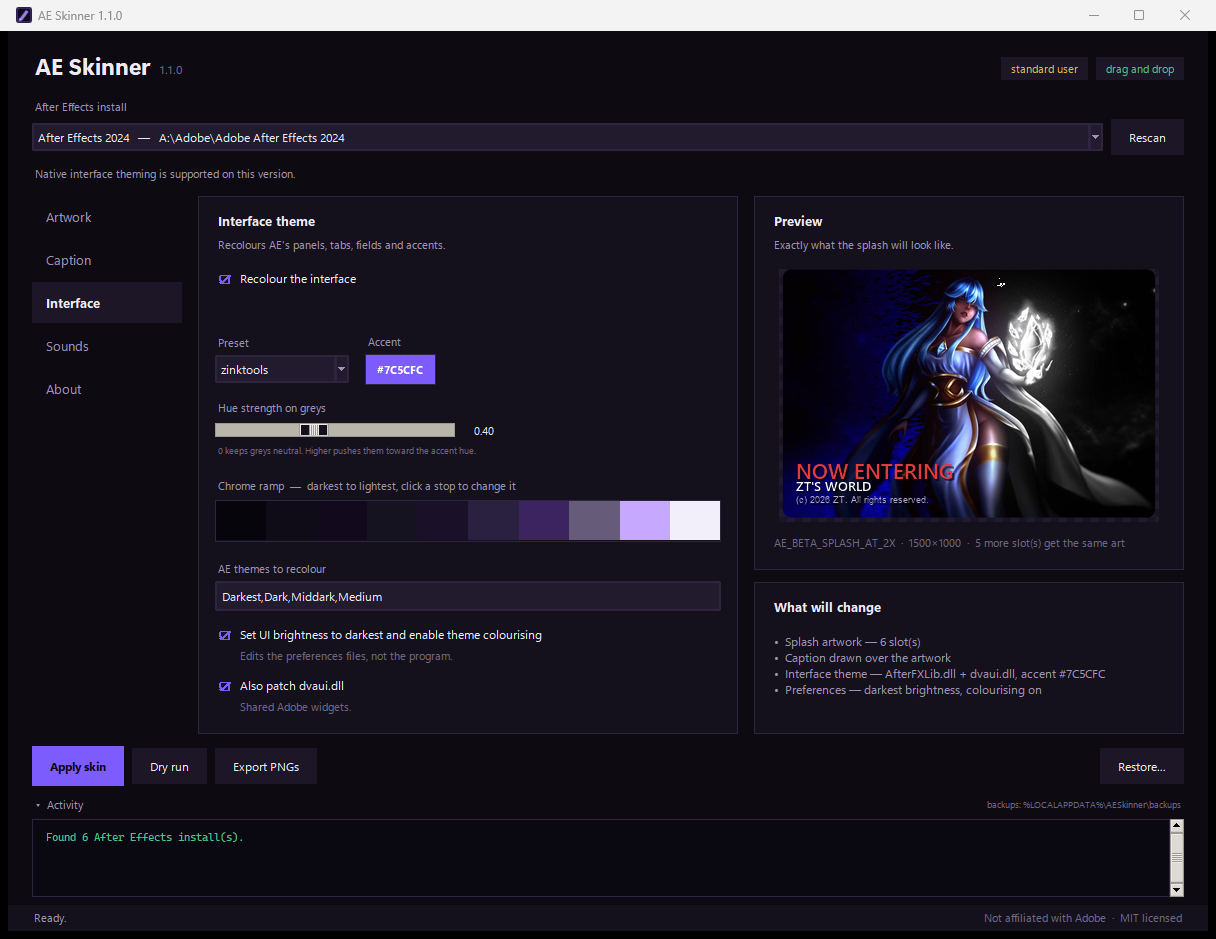
Task: Click the deep purple seventh chrome ramp stop
Action: click(544, 521)
